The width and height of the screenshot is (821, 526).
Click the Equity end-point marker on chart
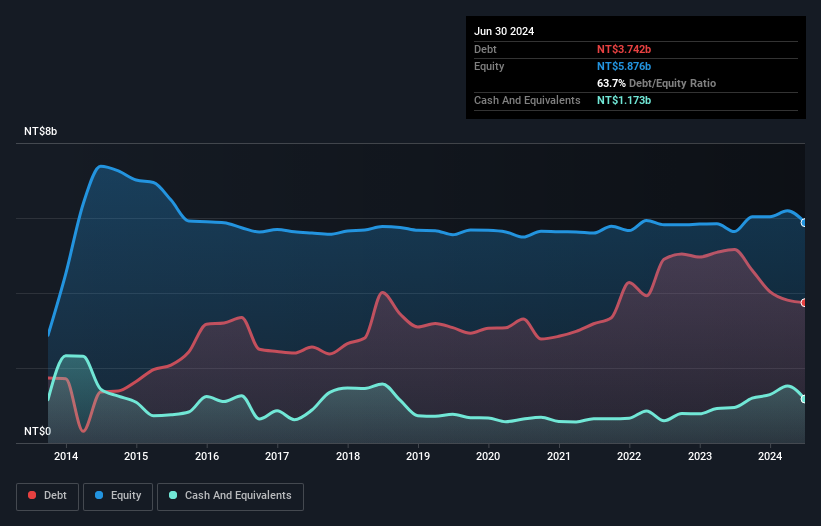coord(804,222)
